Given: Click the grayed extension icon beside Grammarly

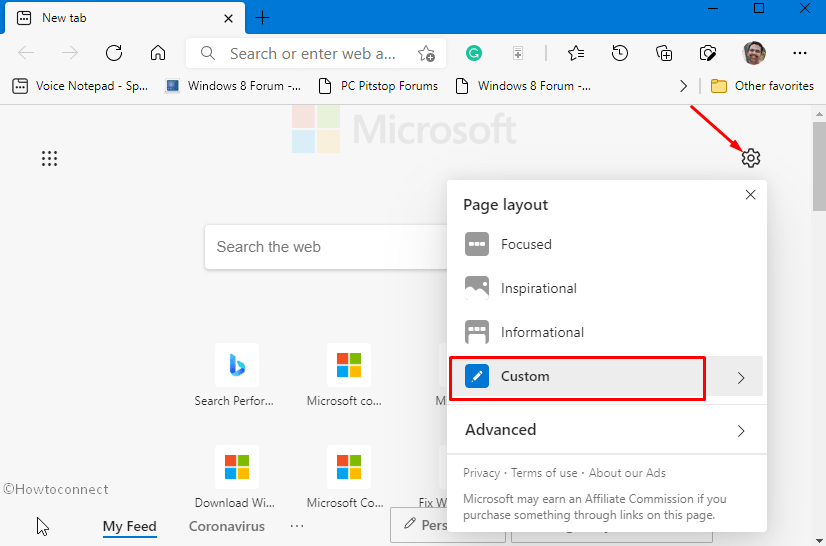Looking at the screenshot, I should [518, 53].
